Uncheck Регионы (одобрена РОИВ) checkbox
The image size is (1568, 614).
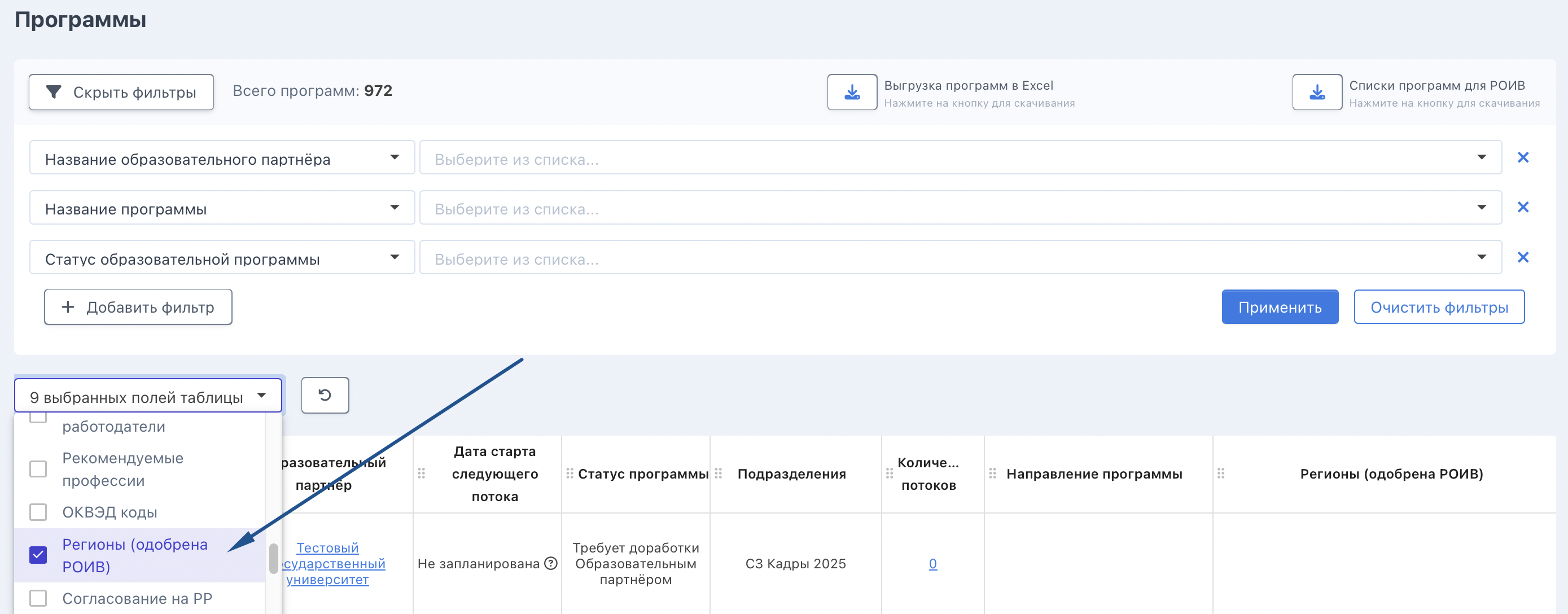[x=38, y=555]
